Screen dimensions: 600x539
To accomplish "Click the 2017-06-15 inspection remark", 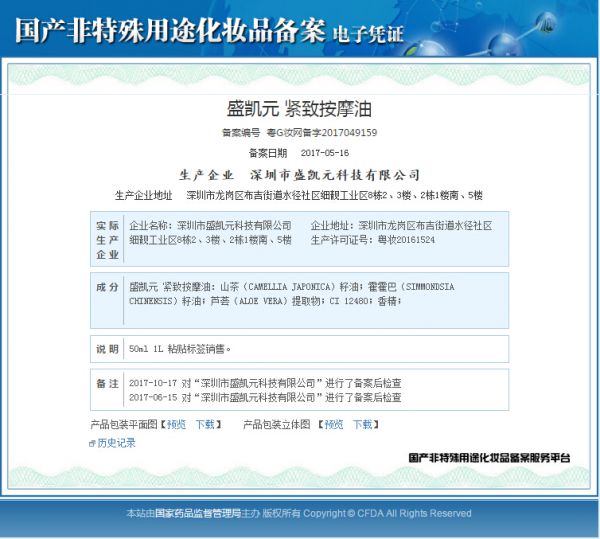I will (x=265, y=397).
